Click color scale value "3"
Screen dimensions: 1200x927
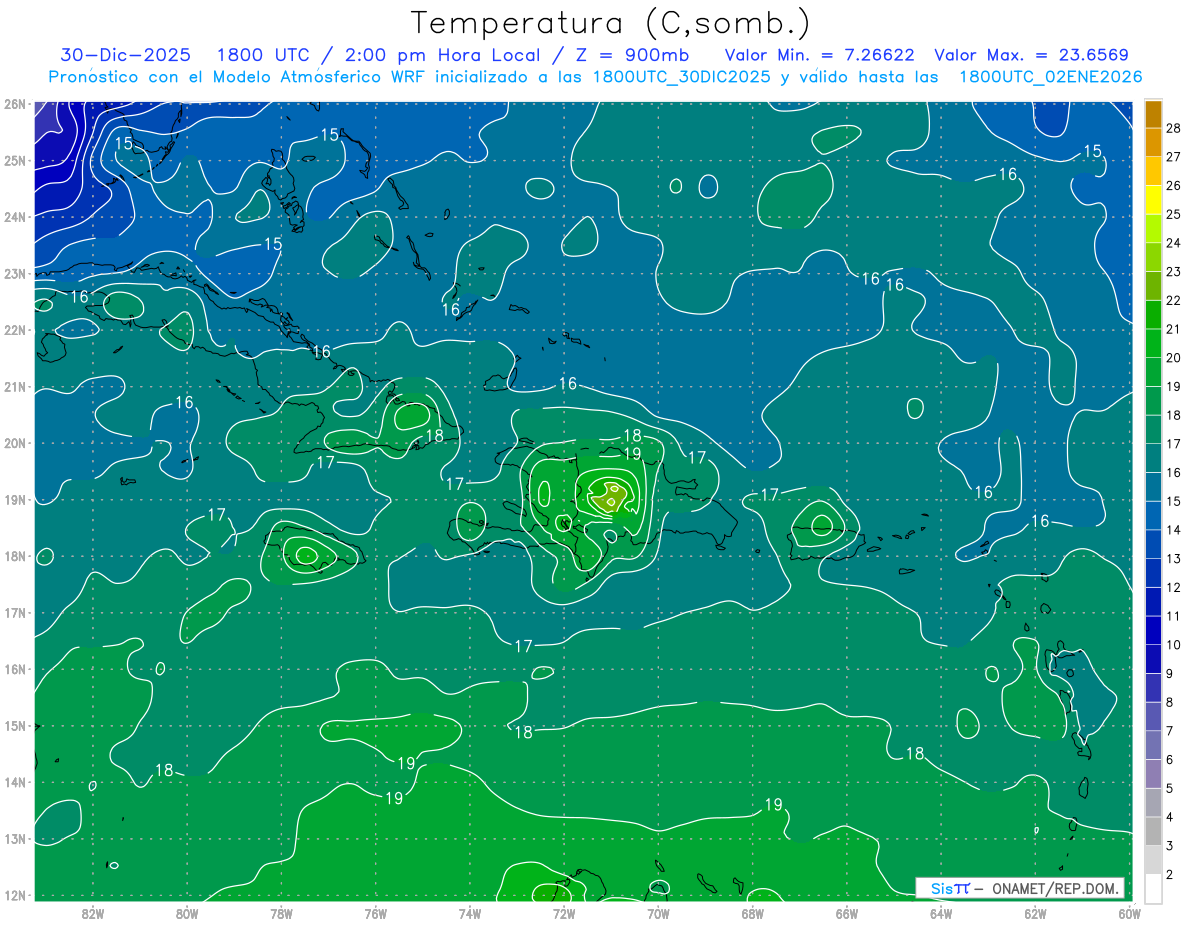pyautogui.click(x=1170, y=846)
